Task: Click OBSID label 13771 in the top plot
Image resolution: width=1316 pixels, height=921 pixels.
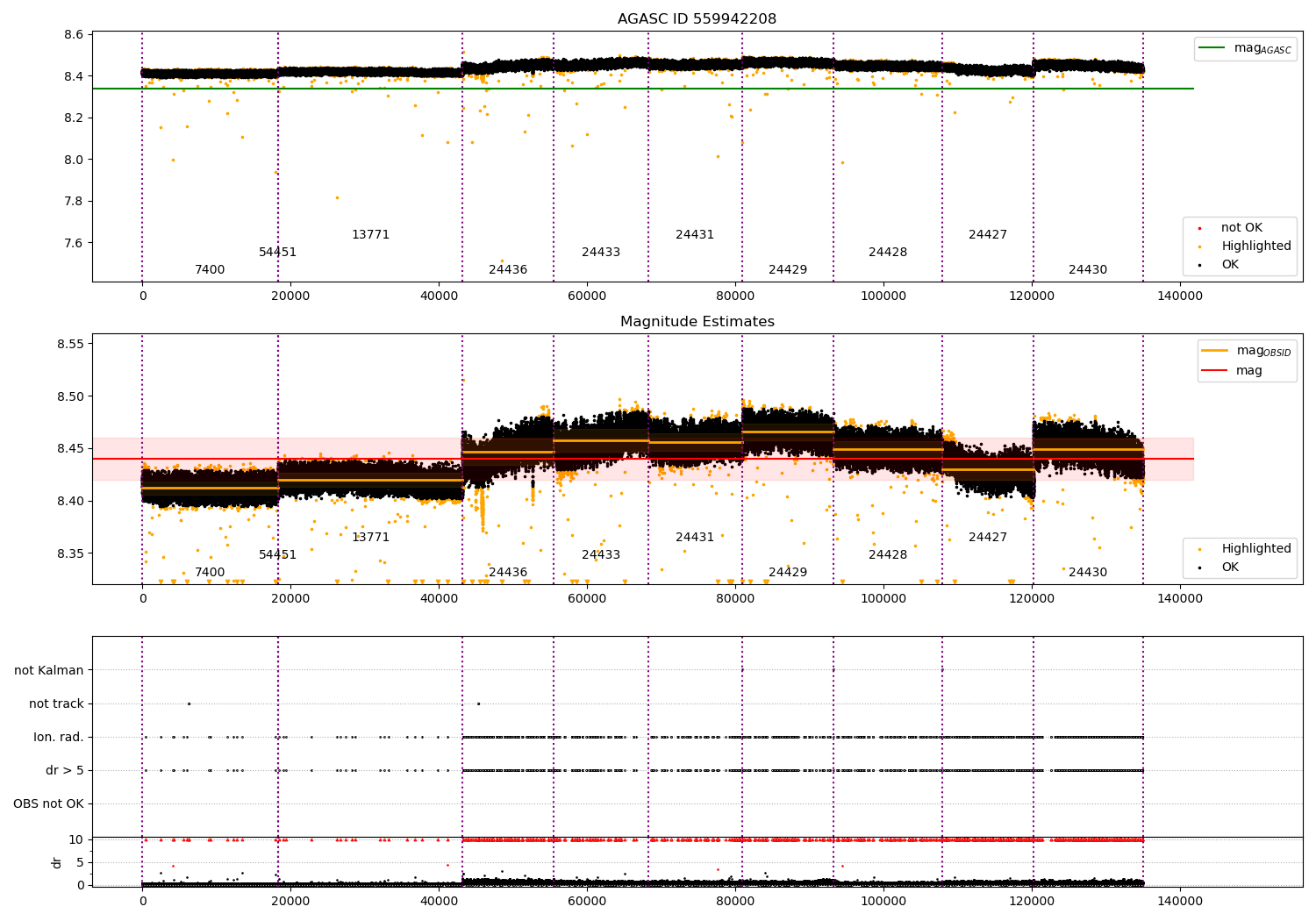Action: tap(370, 235)
